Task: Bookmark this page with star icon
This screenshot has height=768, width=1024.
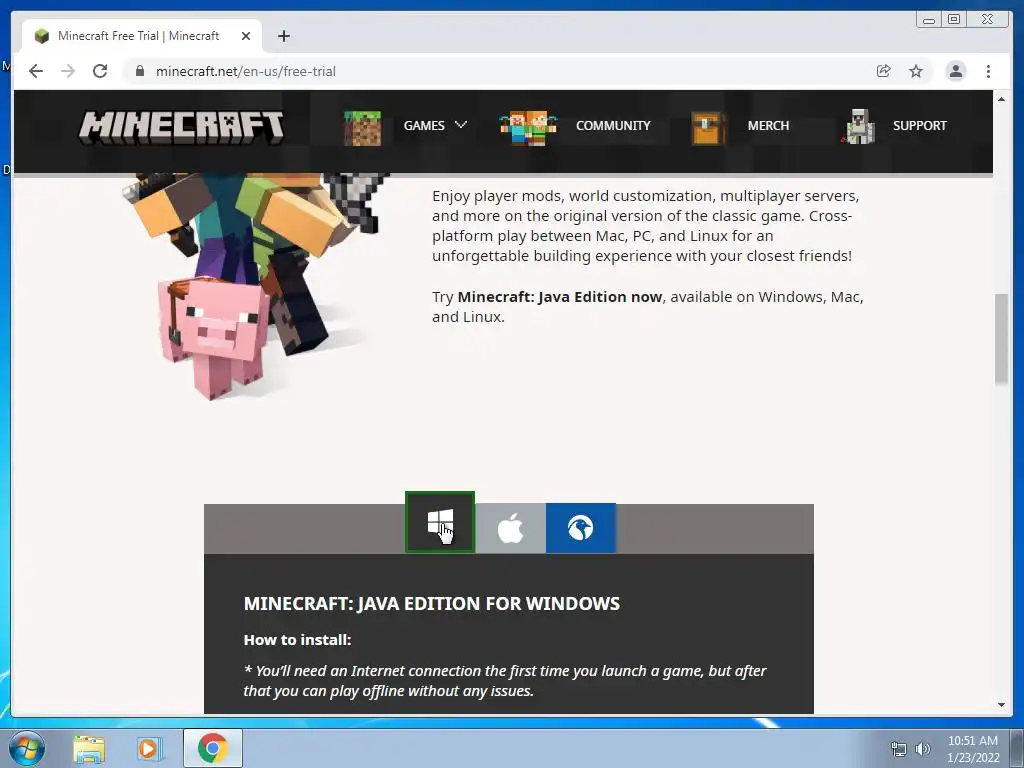Action: coord(916,71)
